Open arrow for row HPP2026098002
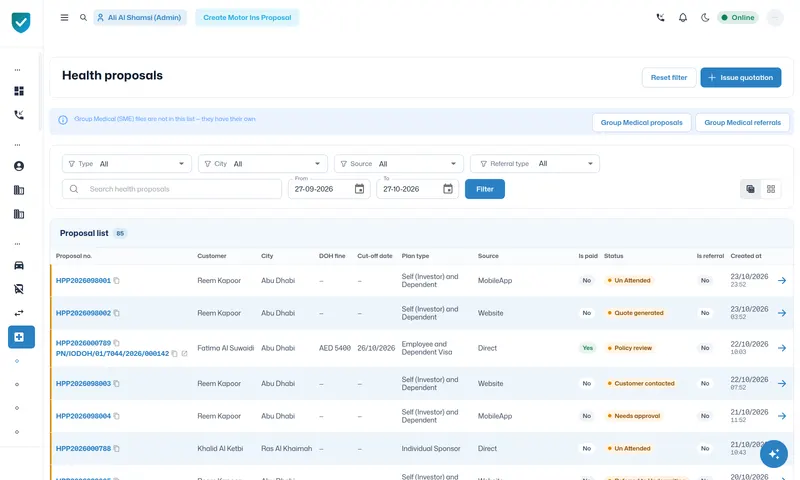The height and width of the screenshot is (480, 800). click(782, 313)
